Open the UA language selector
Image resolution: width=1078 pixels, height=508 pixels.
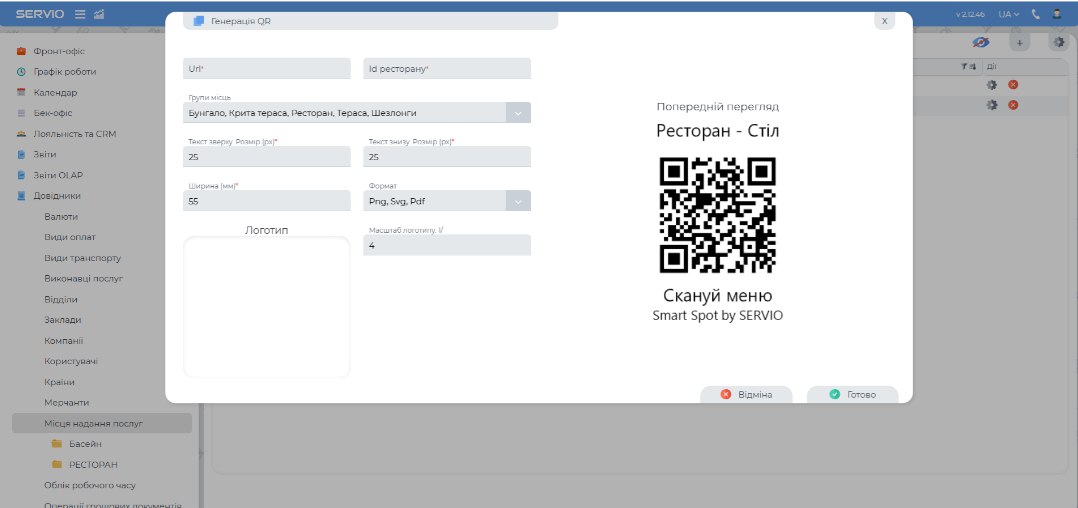(1008, 14)
